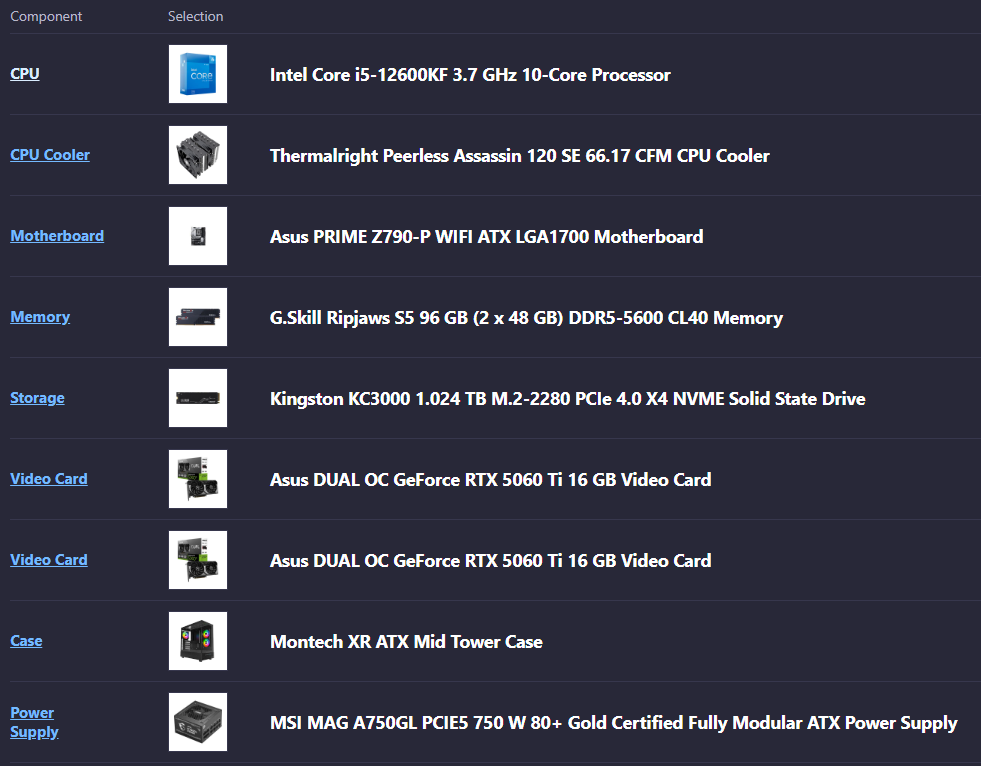Click "Montech XR ATX Mid Tower Case" name

(x=406, y=642)
